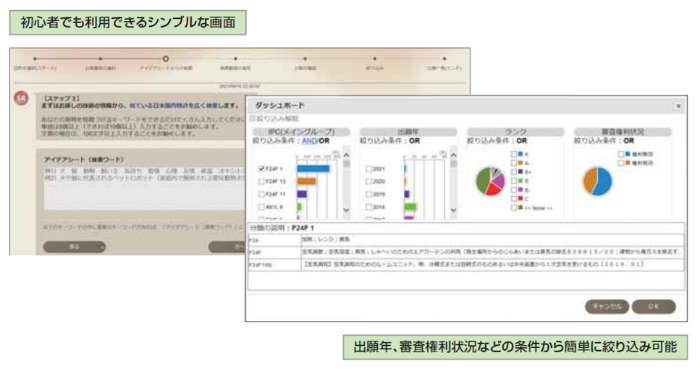Click the hollow current-step marker on the progress line

click(x=166, y=58)
